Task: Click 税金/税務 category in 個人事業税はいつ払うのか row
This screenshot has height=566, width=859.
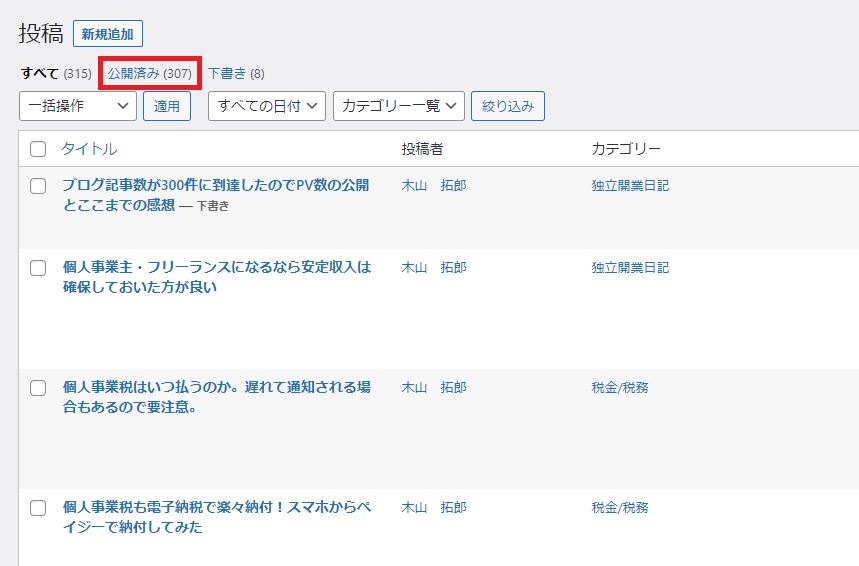Action: tap(620, 387)
